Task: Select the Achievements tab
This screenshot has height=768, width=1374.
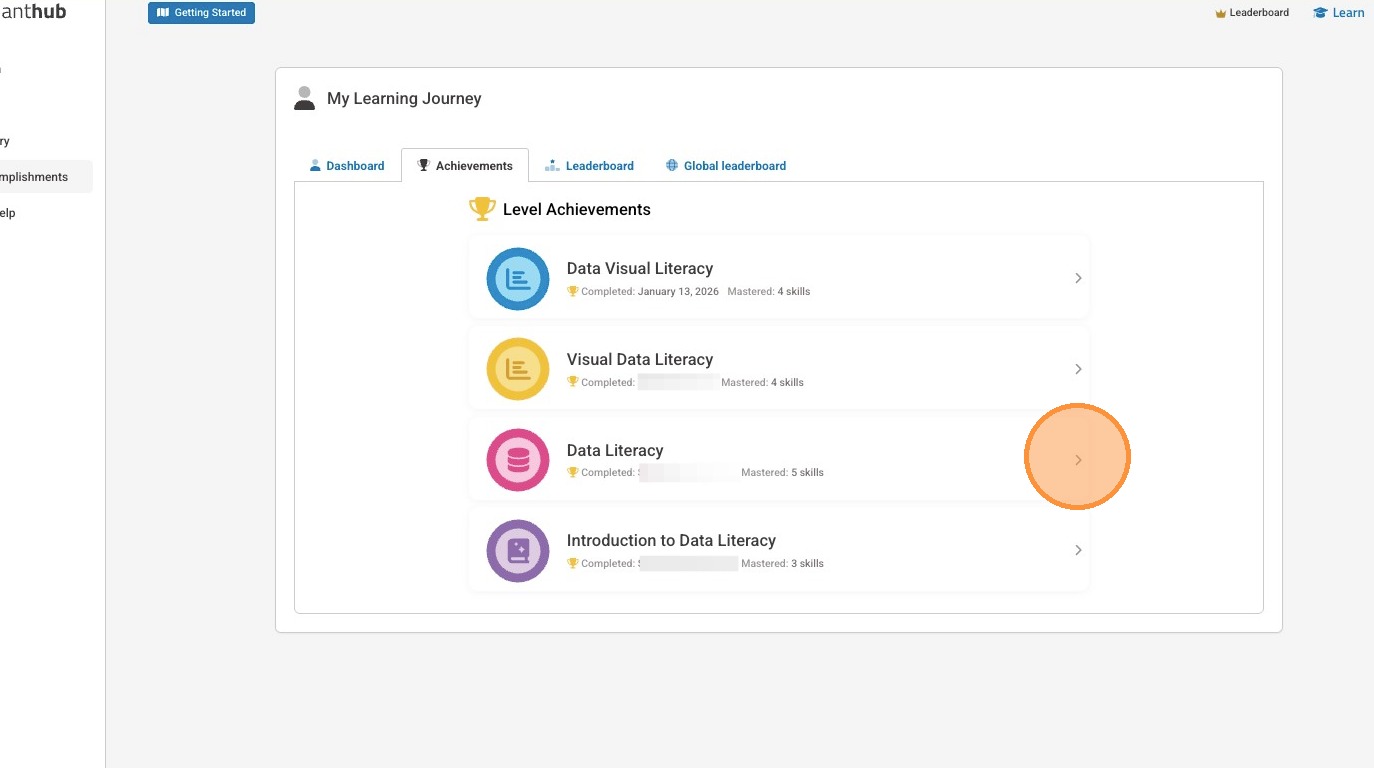Action: coord(465,166)
